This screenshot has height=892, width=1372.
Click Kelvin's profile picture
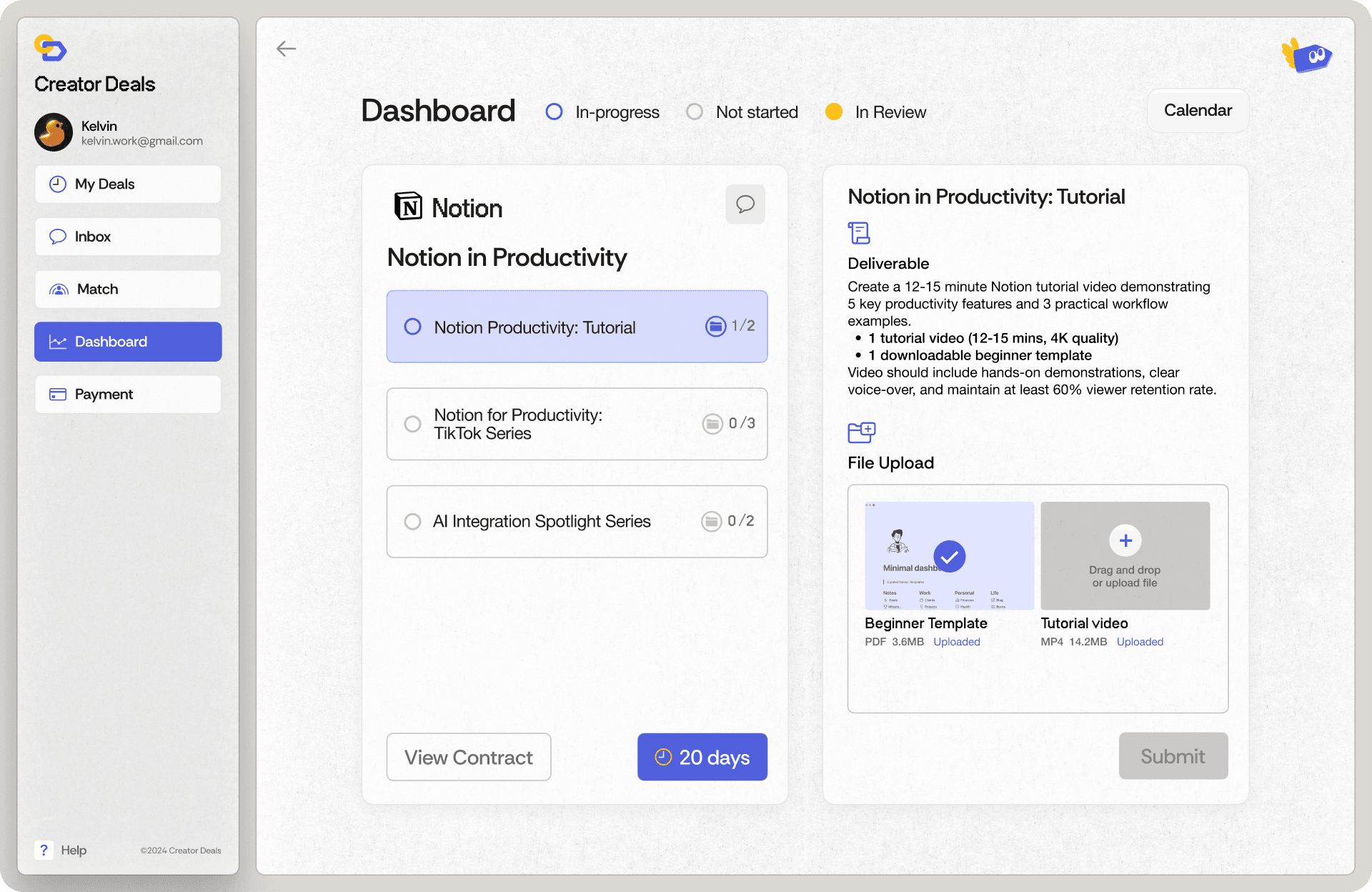(x=54, y=132)
